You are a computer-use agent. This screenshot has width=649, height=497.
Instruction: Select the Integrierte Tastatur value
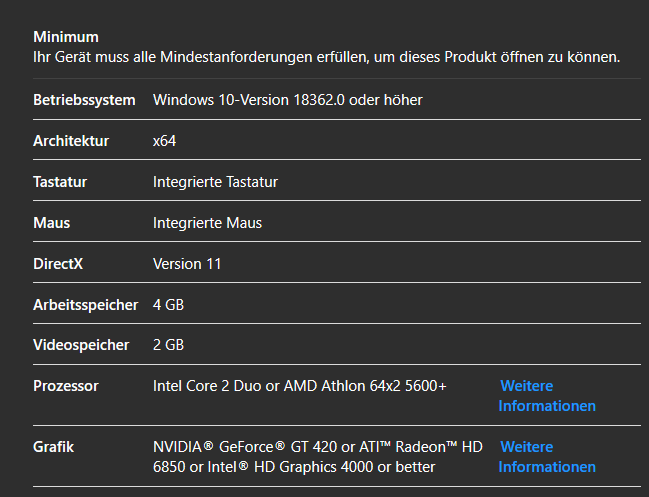215,182
